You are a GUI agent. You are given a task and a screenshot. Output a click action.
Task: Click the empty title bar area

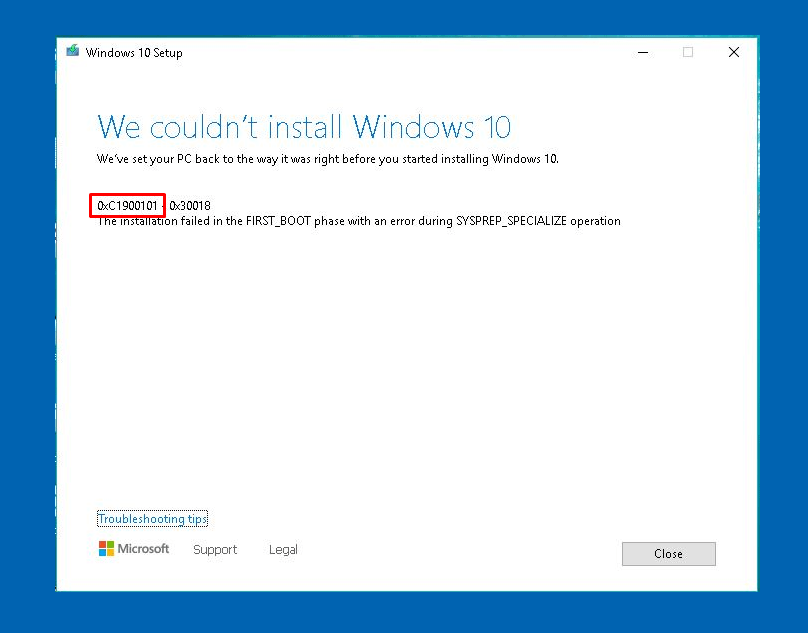pyautogui.click(x=400, y=52)
